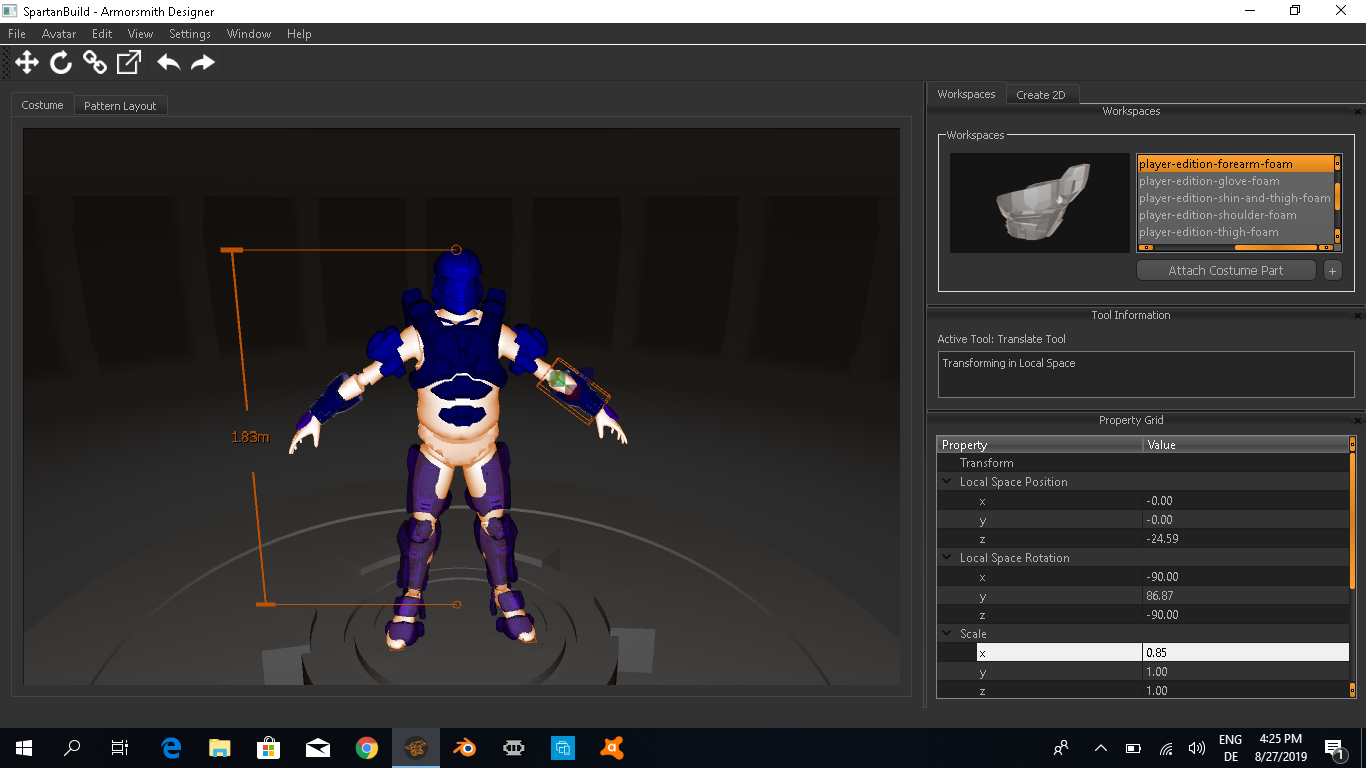The image size is (1366, 768).
Task: Close the Workspaces panel with its X
Action: click(1358, 112)
